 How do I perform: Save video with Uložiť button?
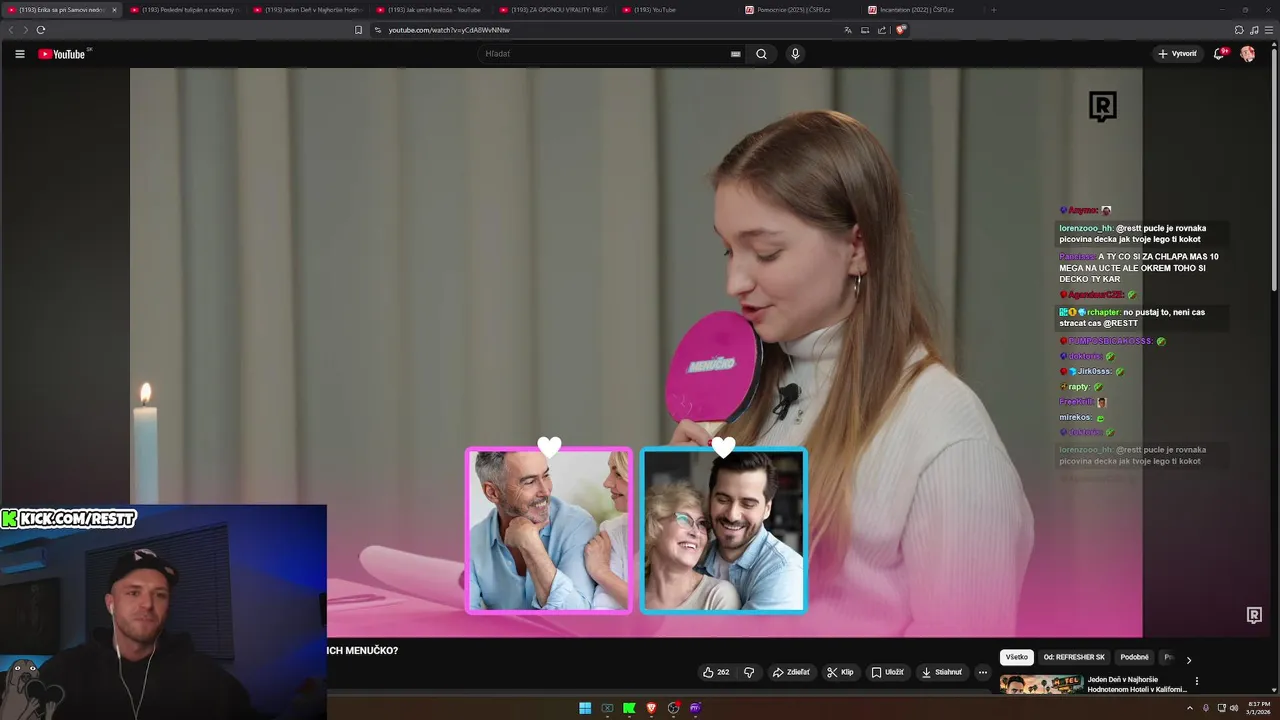pos(887,672)
